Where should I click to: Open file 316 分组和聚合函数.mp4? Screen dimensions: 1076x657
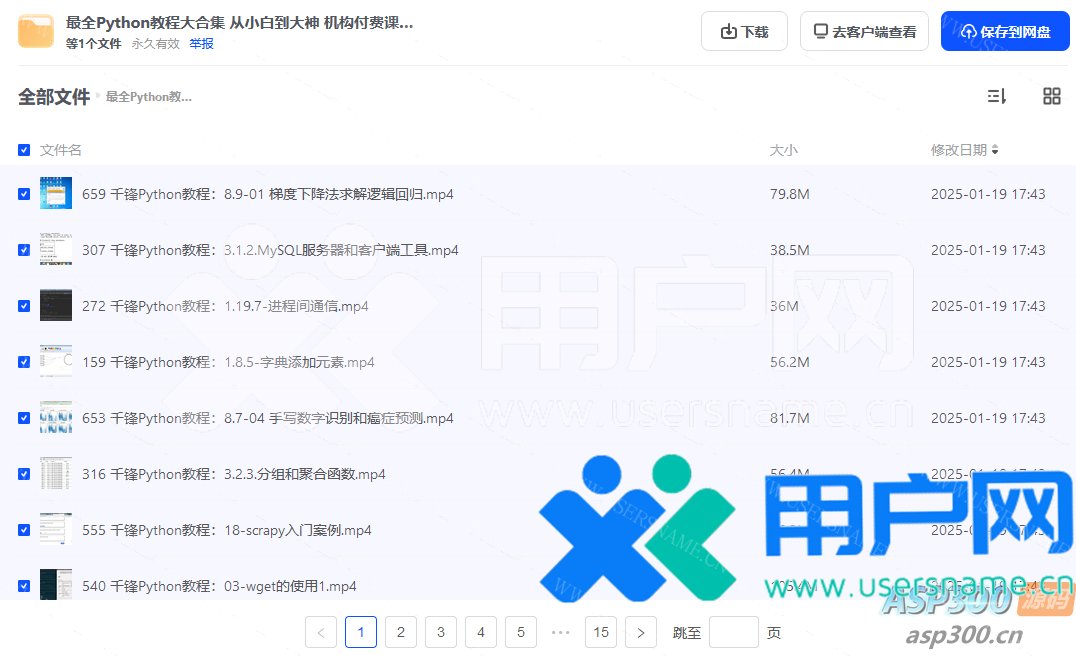234,474
